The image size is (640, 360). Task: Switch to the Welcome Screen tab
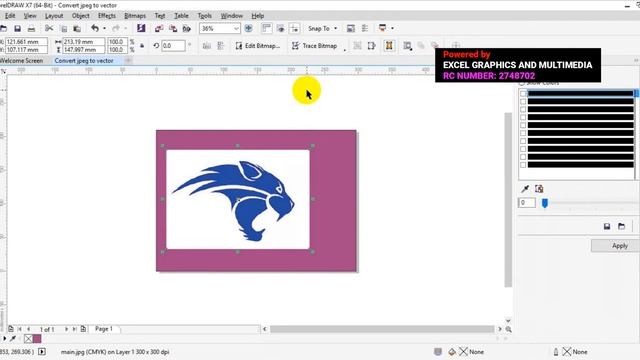coord(21,60)
